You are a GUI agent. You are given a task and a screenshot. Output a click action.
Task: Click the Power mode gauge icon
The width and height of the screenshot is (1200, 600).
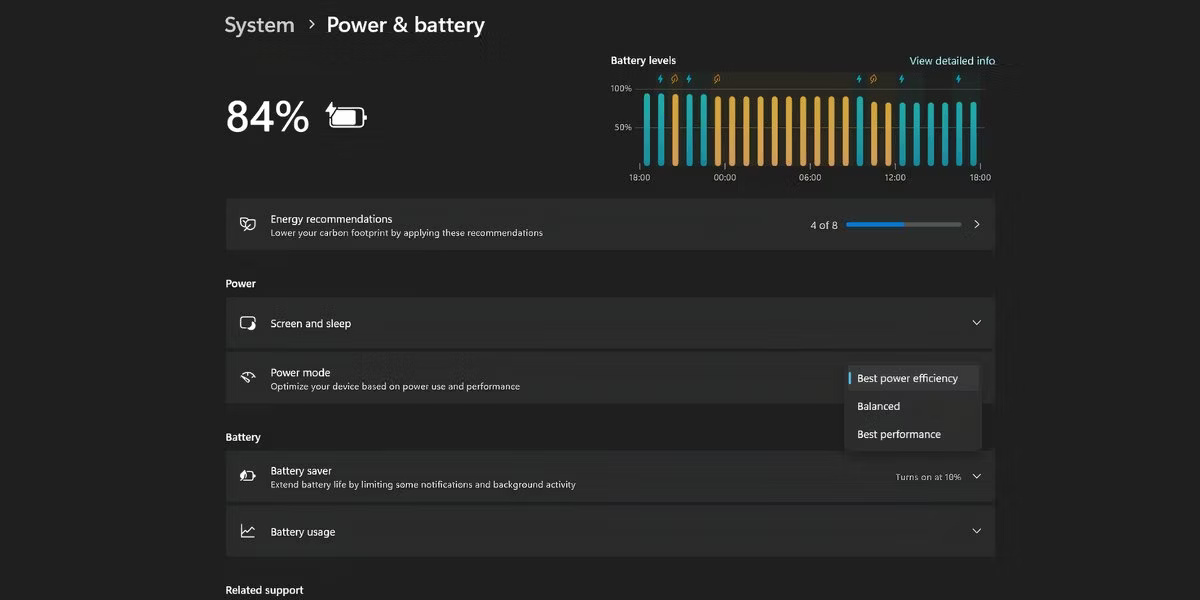click(x=248, y=378)
